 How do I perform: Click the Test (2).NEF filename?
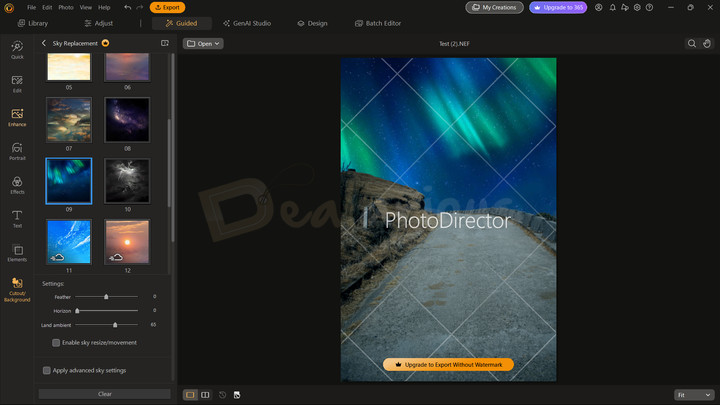point(454,44)
